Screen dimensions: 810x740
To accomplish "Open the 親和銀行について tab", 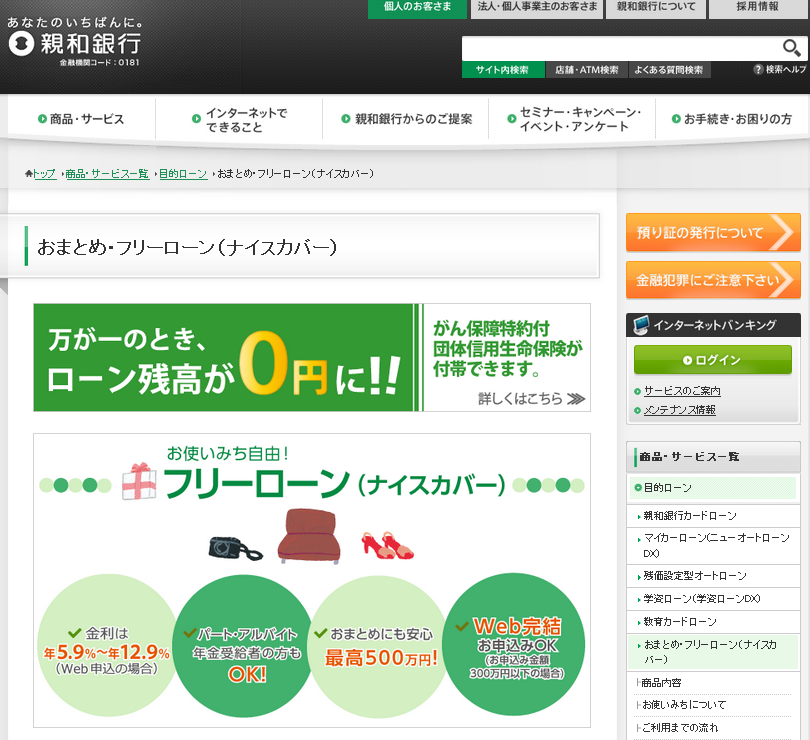I will coord(656,8).
